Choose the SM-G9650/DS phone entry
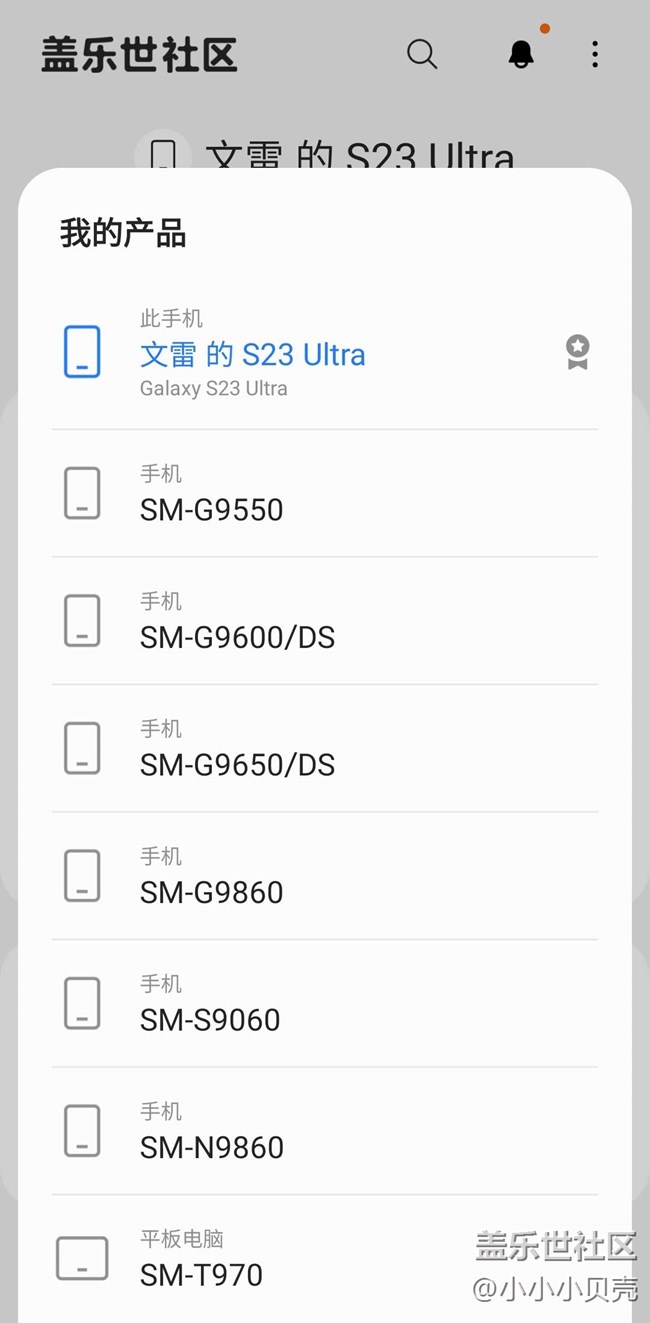650x1323 pixels. 237,765
